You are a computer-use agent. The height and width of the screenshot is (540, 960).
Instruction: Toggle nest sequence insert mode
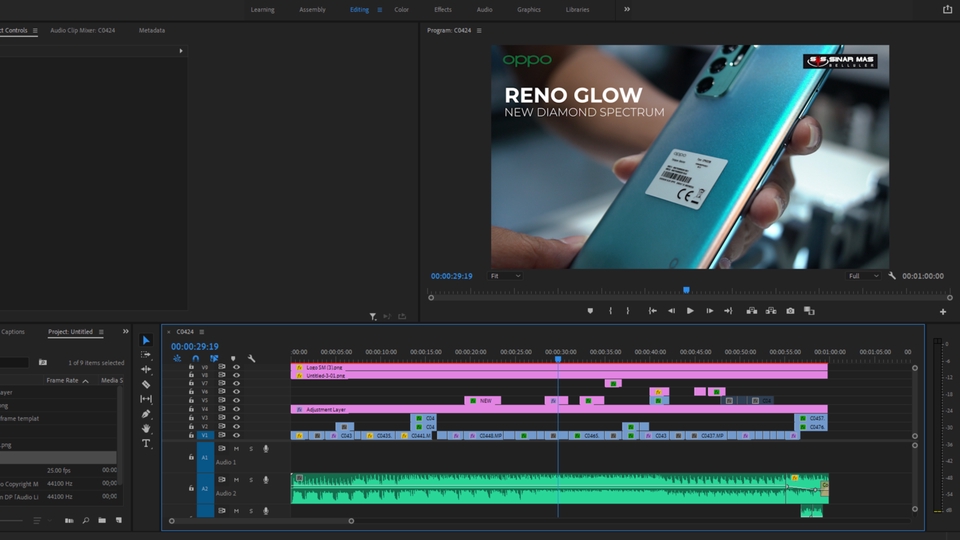tap(177, 359)
